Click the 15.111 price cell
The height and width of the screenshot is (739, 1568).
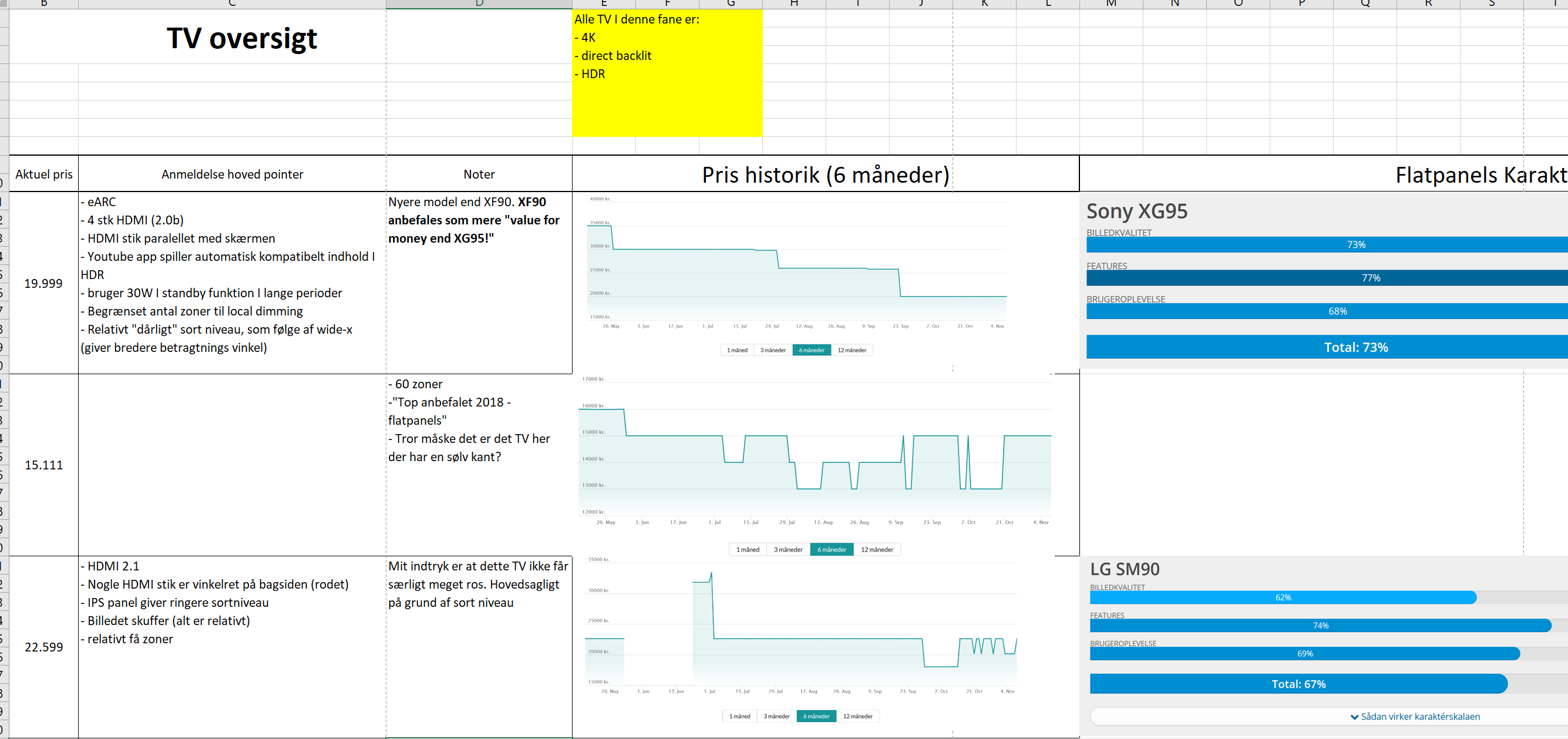pyautogui.click(x=43, y=465)
